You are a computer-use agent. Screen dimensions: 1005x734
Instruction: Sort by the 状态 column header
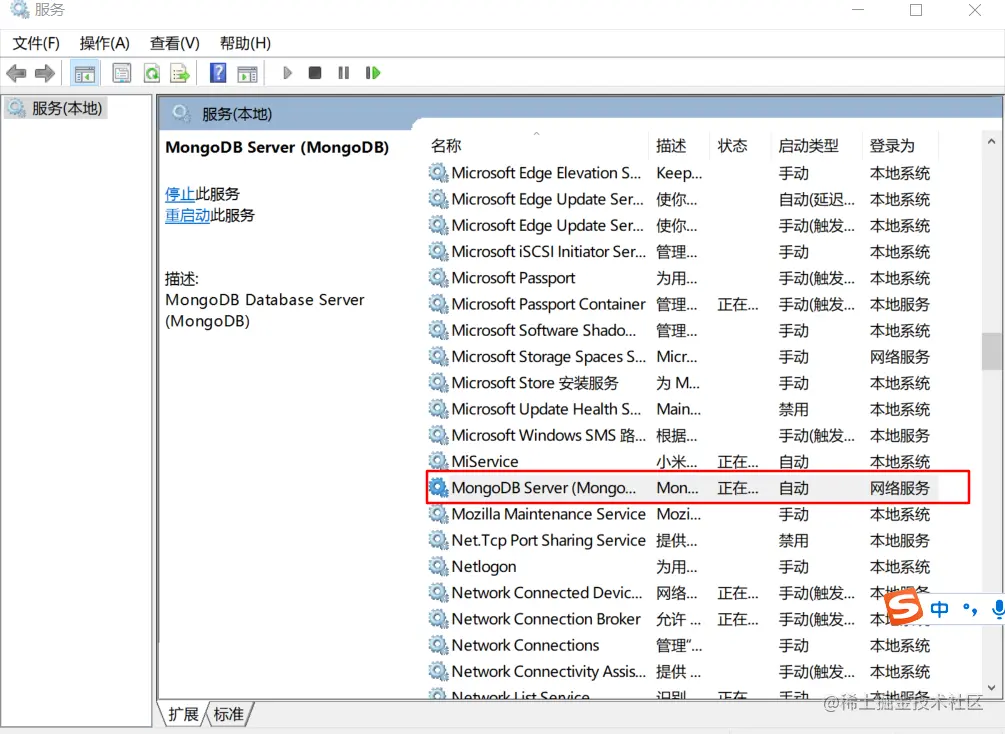[x=732, y=146]
